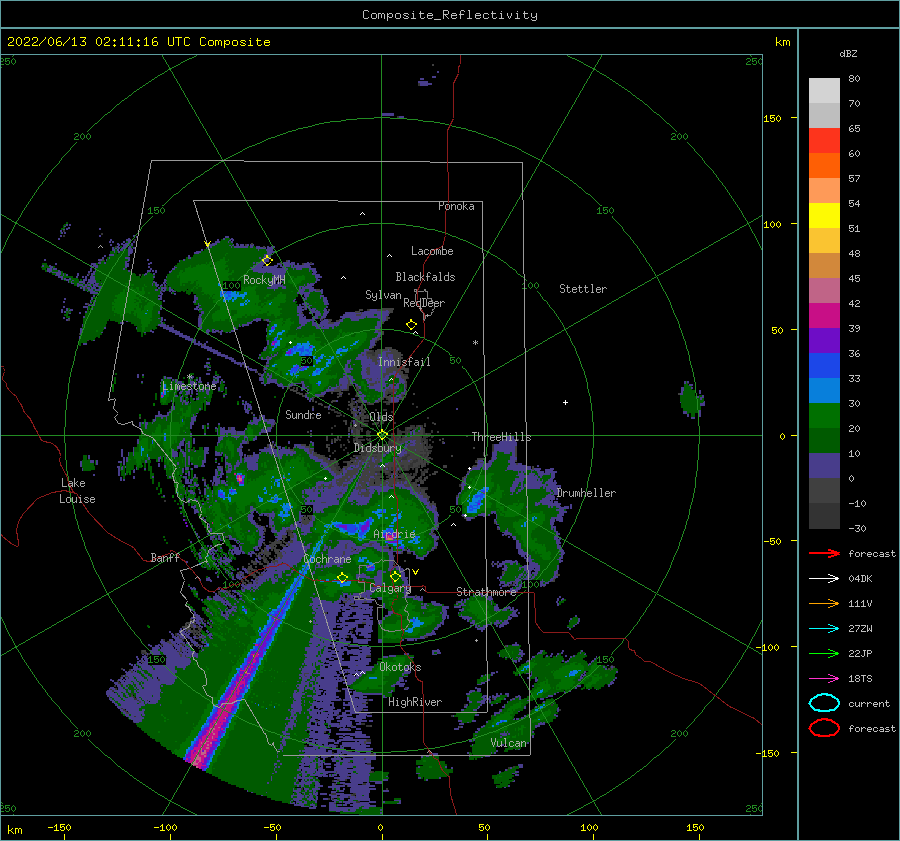
Task: Click the red forecast arrow in the legend
Action: tap(824, 553)
